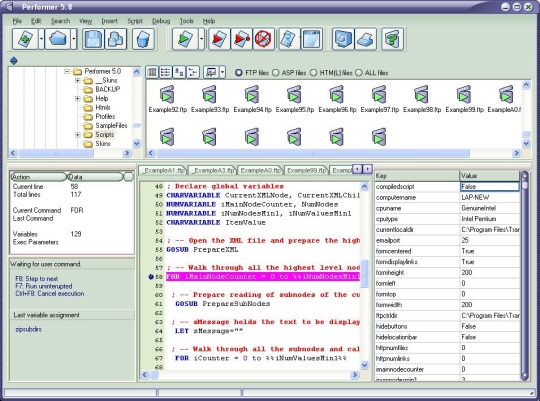The height and width of the screenshot is (401, 540).
Task: Switch file list to columns view icon
Action: 152,72
